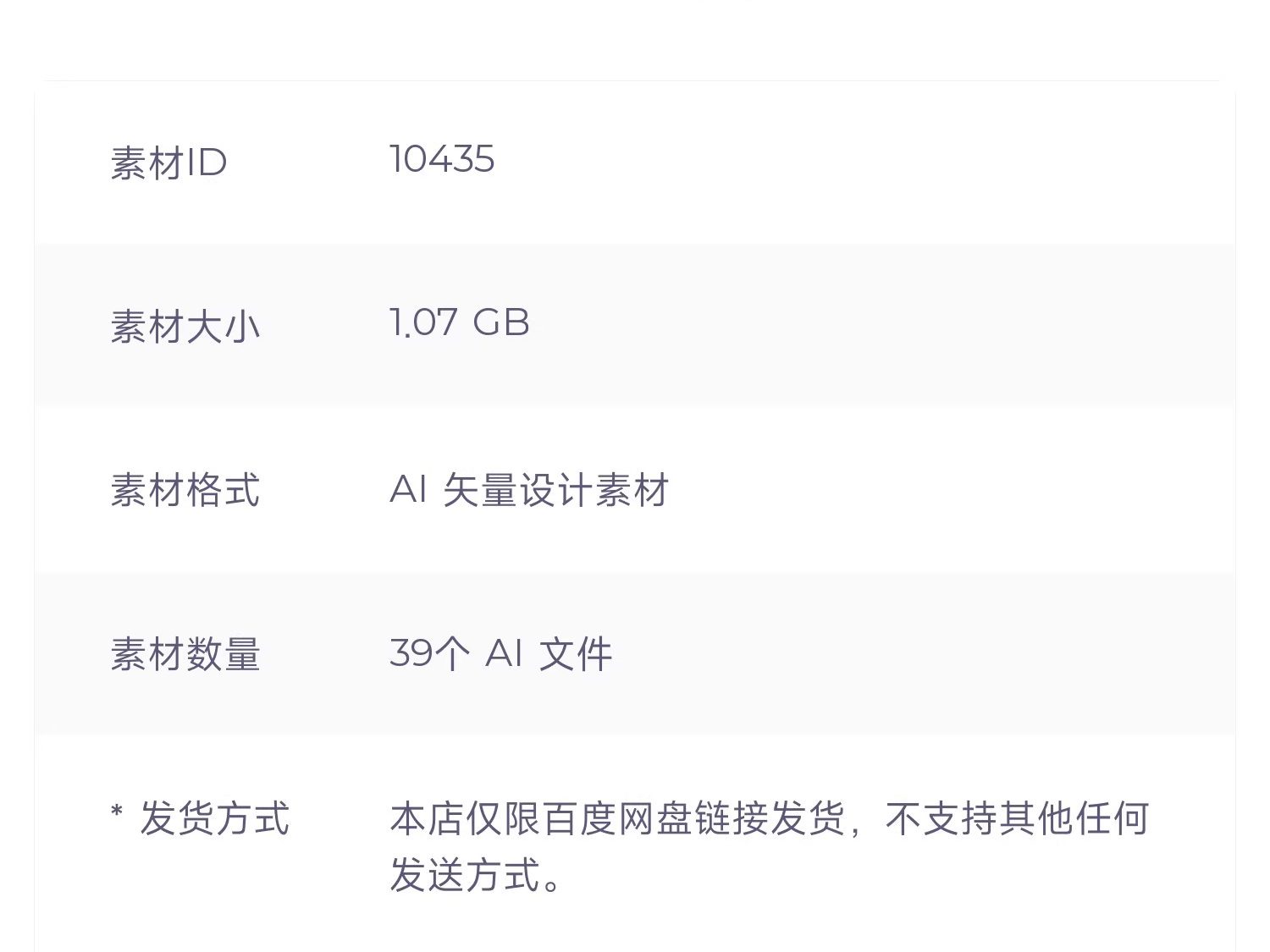Click the 发货方式 label
Image resolution: width=1270 pixels, height=952 pixels.
pyautogui.click(x=214, y=818)
